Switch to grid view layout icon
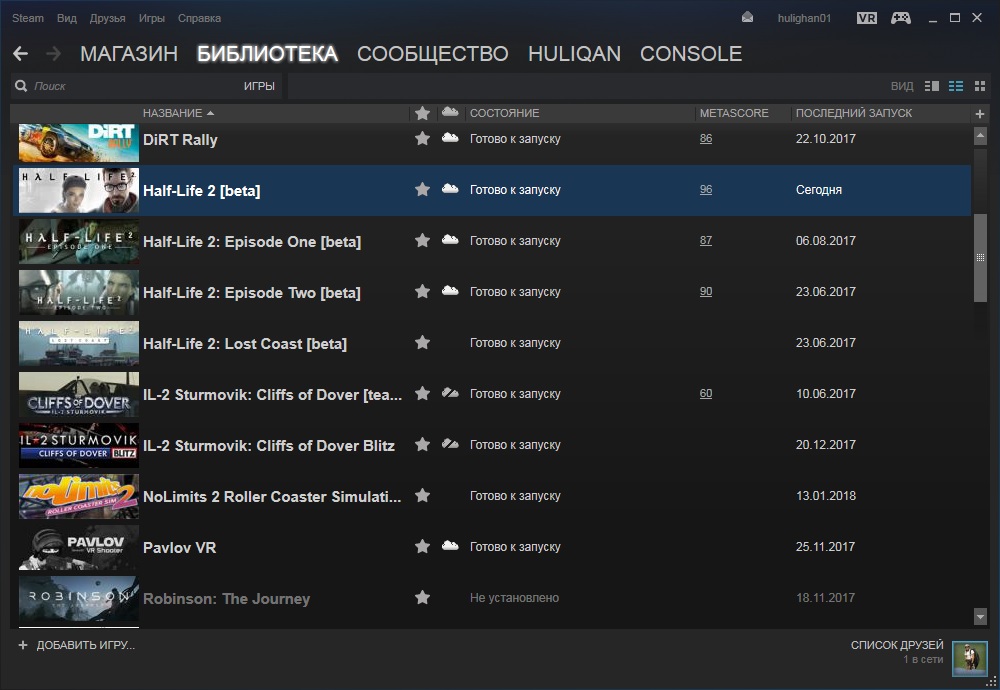 point(980,86)
